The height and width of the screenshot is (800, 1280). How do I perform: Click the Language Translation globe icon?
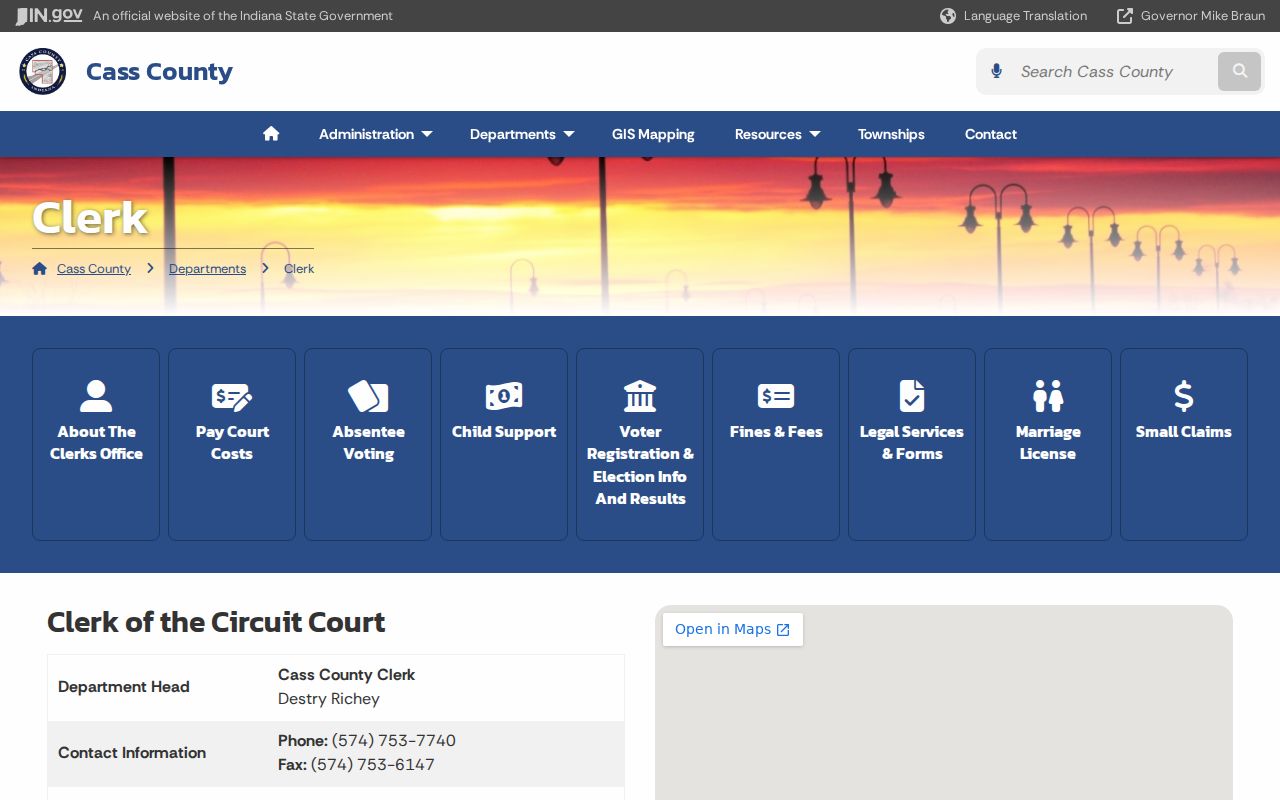click(x=948, y=16)
